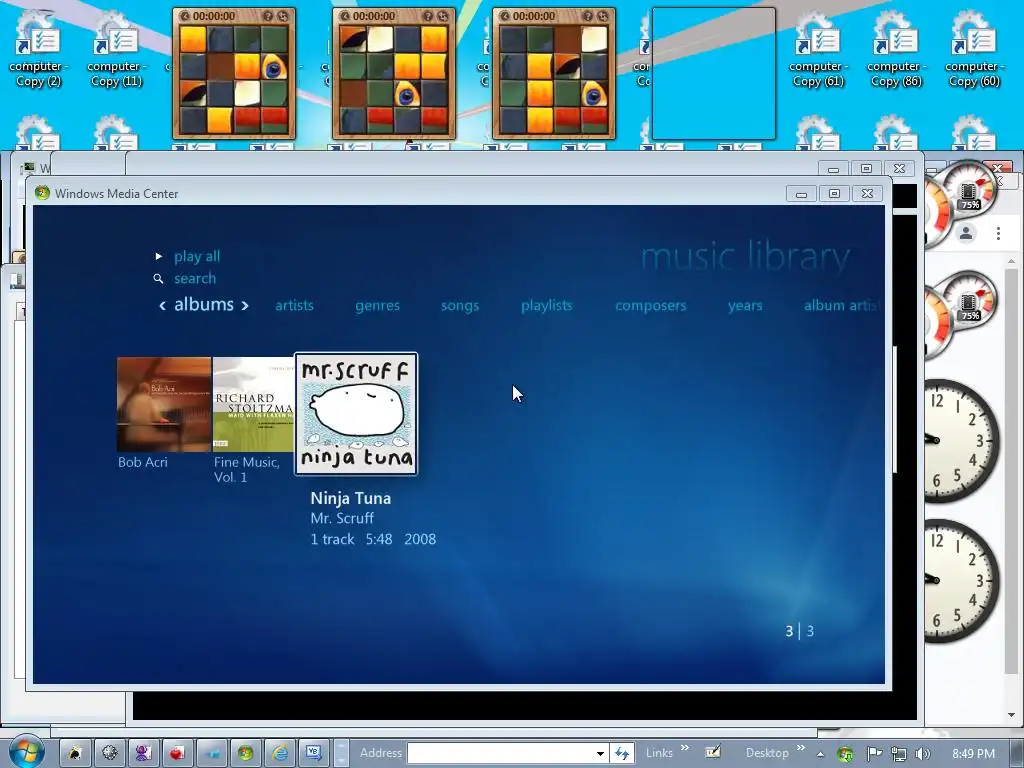
Task: Open Windows Media Center from the taskbar
Action: click(x=246, y=753)
